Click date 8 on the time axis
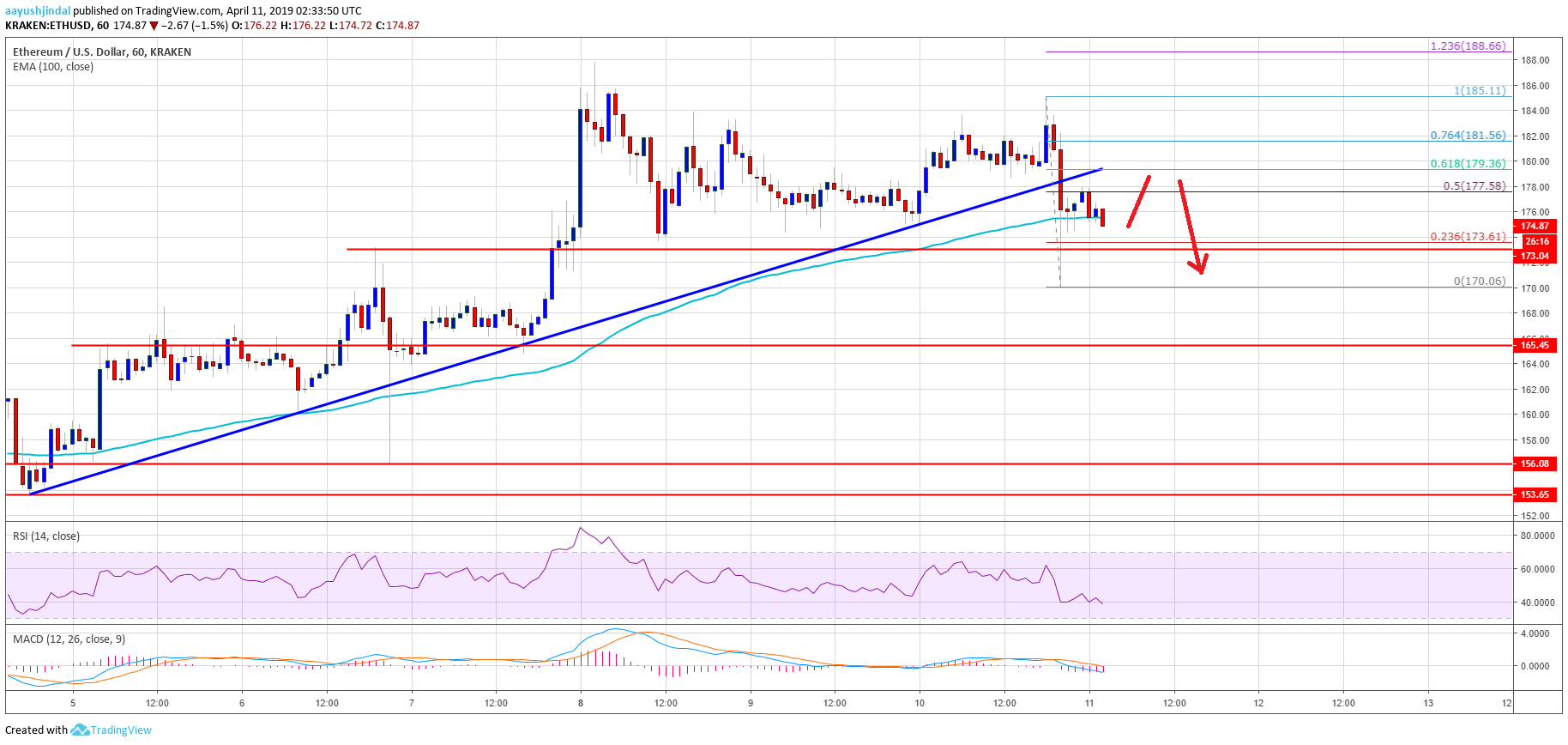The image size is (1568, 745). (581, 703)
